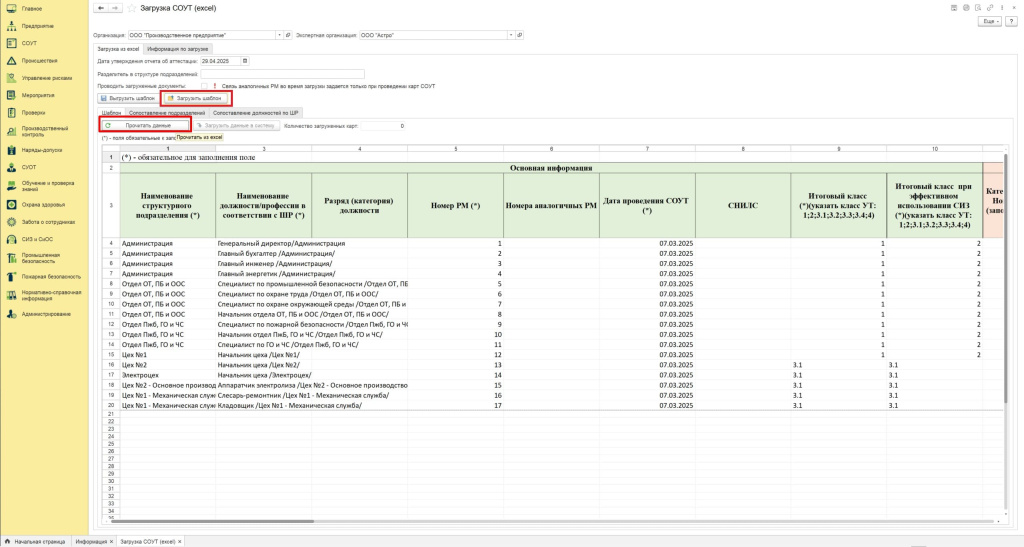The image size is (1024, 547).
Task: Select cell Генеральный директор/Администрация
Action: tap(264, 243)
